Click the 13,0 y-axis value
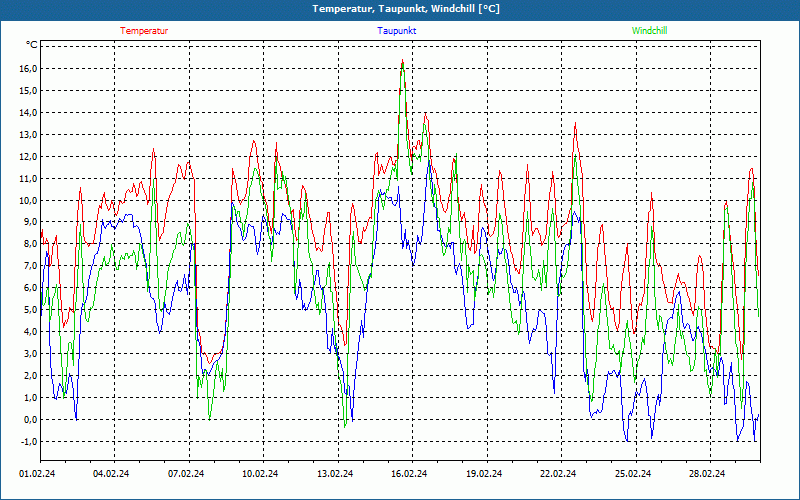The width and height of the screenshot is (800, 500). click(28, 134)
